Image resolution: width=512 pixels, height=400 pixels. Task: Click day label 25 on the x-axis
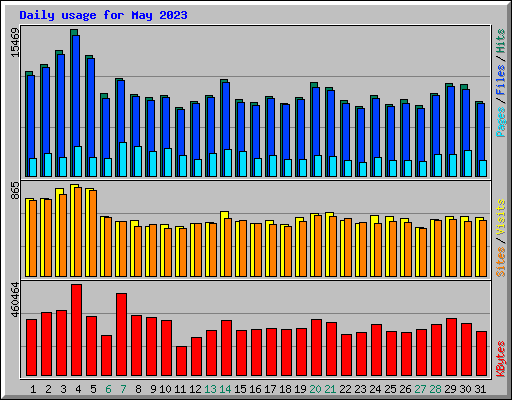(390, 389)
